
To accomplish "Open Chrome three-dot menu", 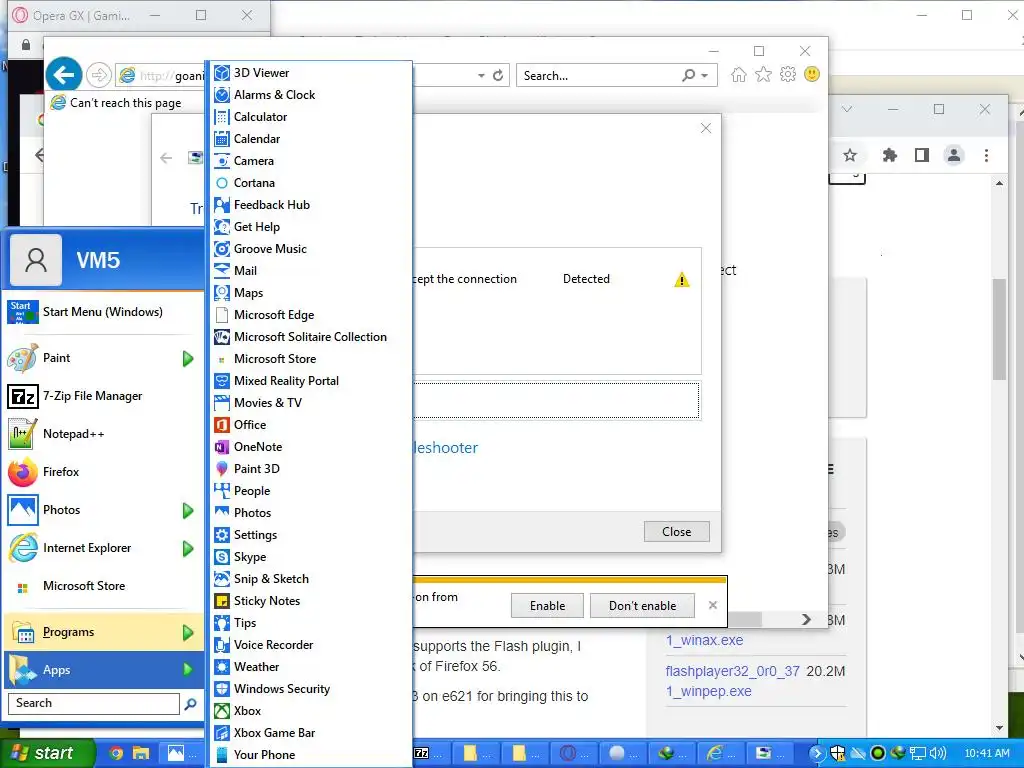I will coord(986,155).
